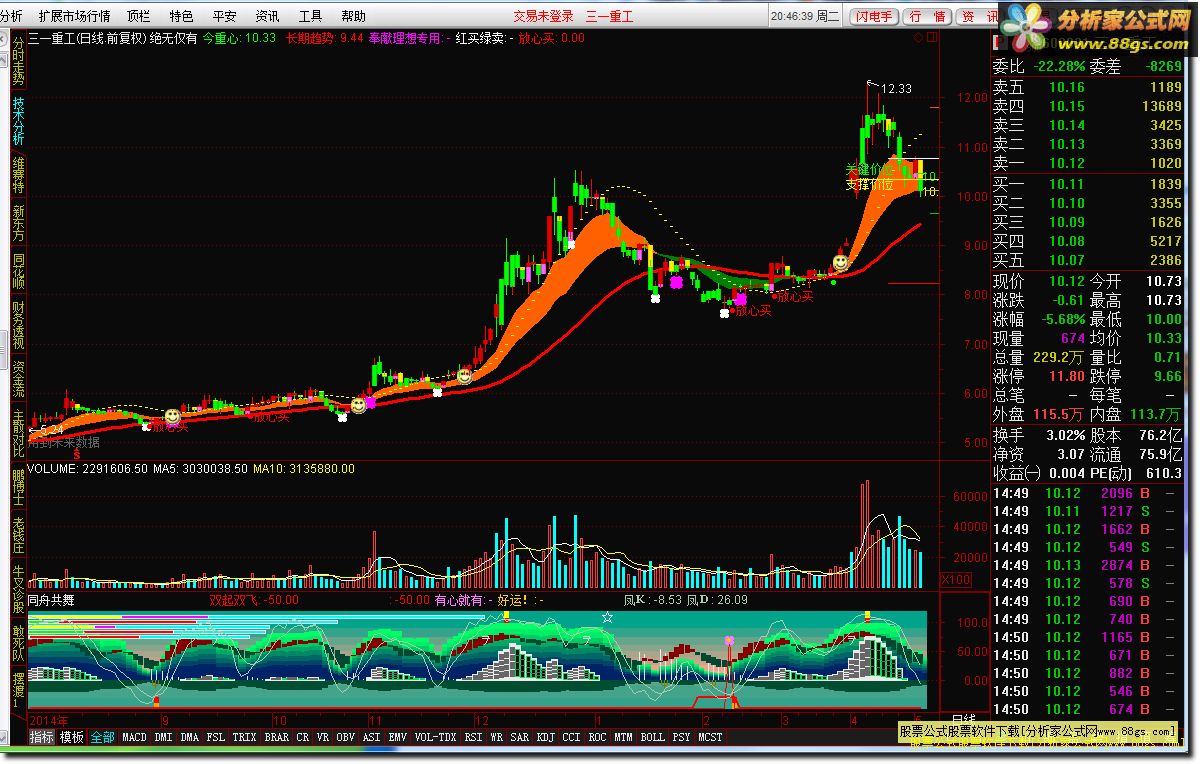The width and height of the screenshot is (1200, 764).
Task: Open the 老钱庄 side tab
Action: (18, 536)
